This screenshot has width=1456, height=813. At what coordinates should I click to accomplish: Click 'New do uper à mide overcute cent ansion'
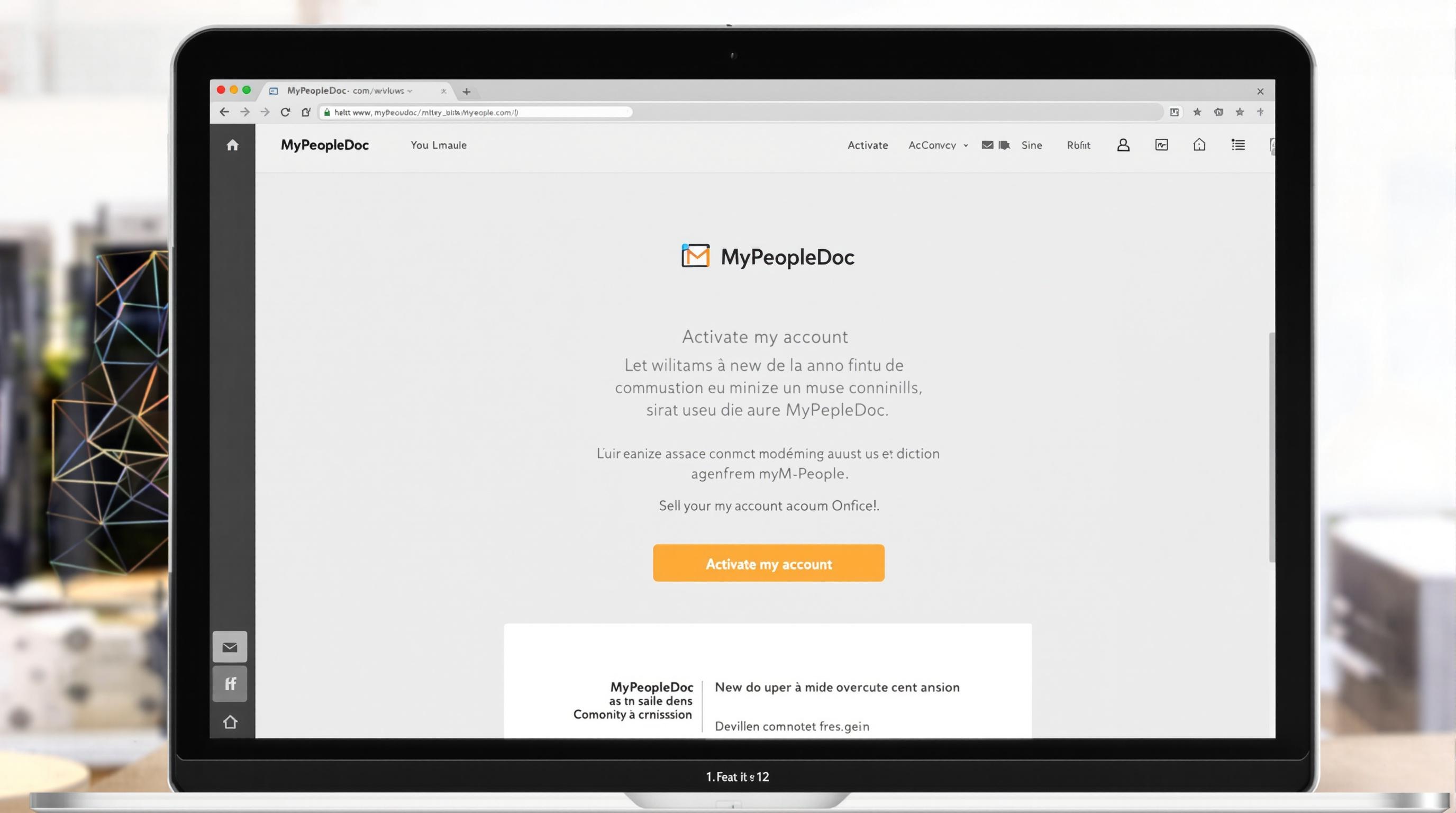tap(837, 688)
